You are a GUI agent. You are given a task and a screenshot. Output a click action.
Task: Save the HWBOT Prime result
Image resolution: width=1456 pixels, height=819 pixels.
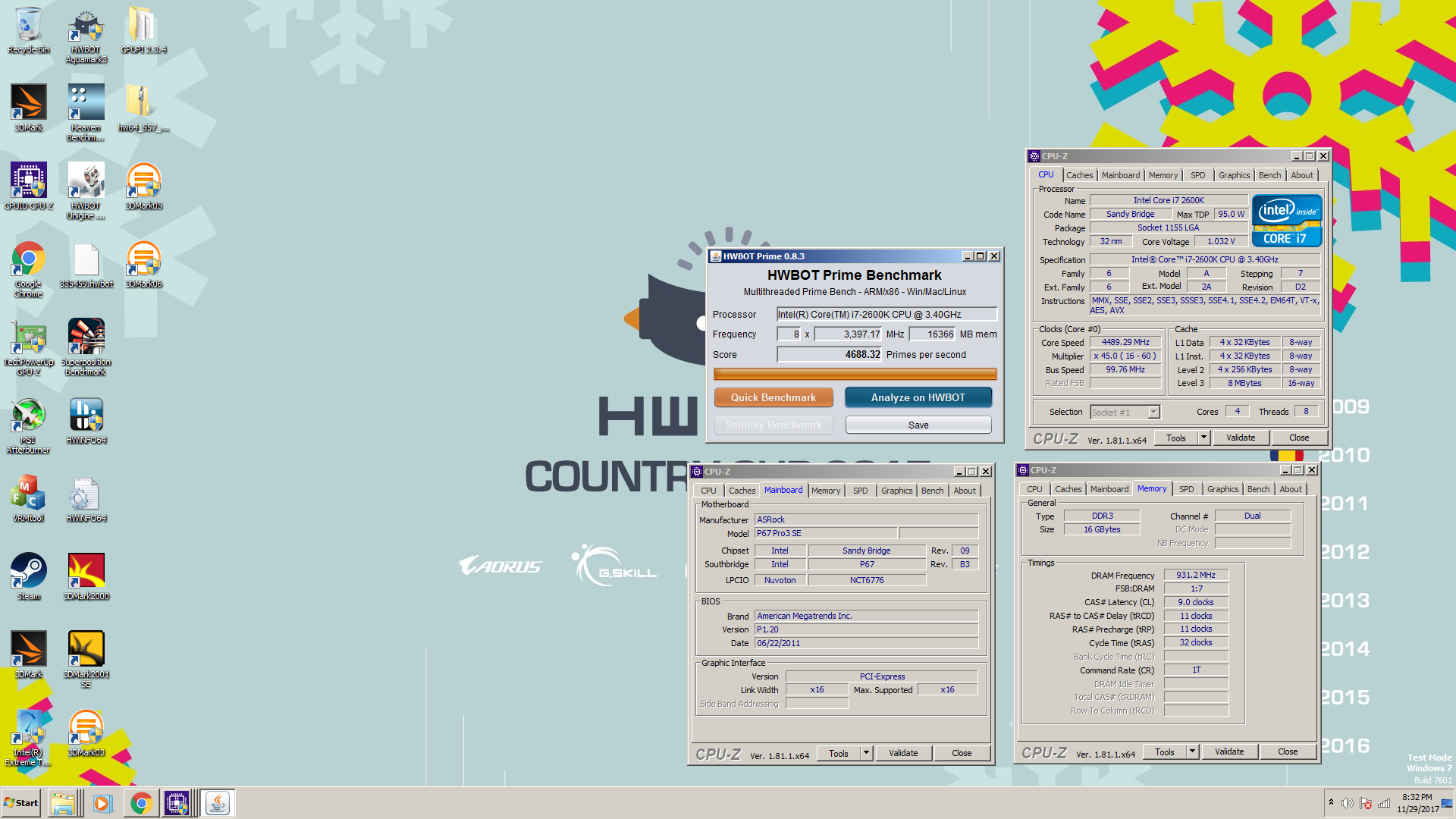click(918, 425)
